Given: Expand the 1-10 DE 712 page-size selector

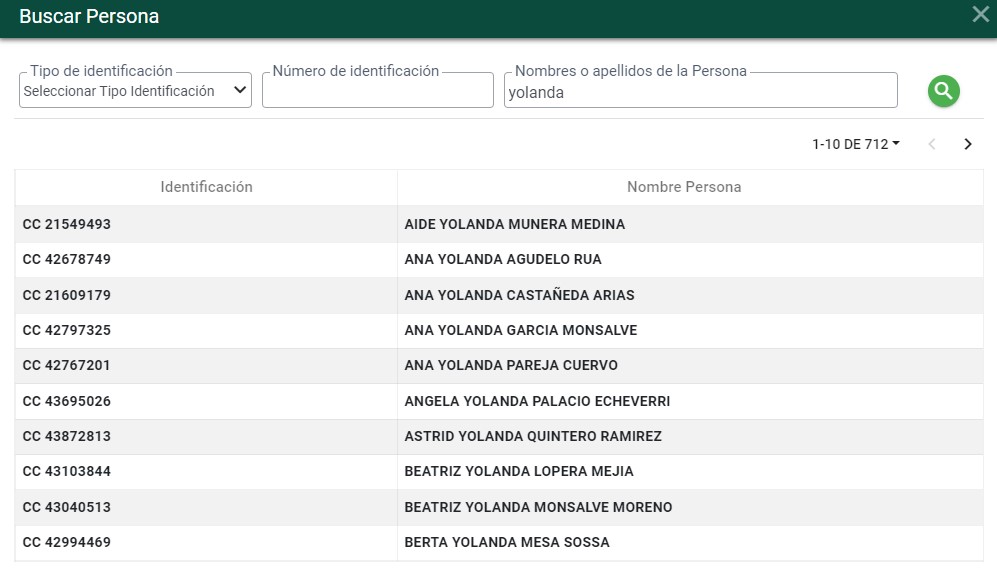Looking at the screenshot, I should (x=856, y=144).
